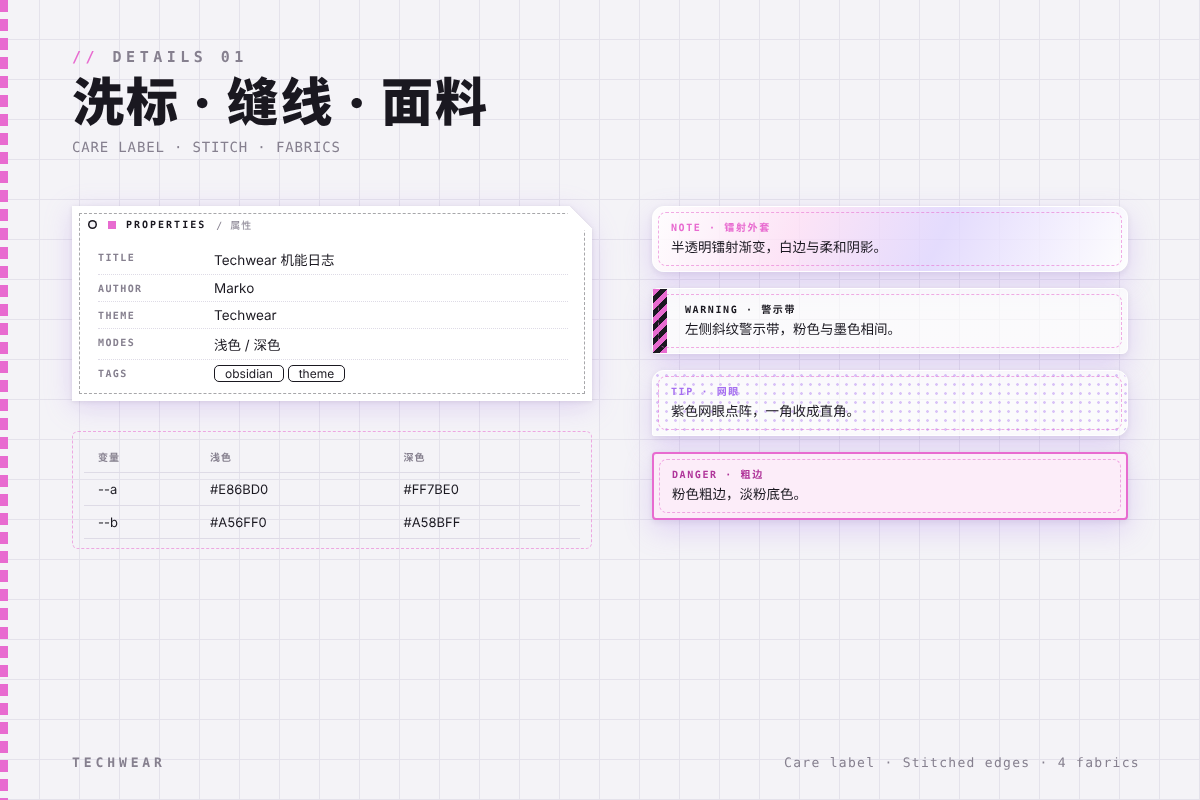This screenshot has width=1200, height=800.
Task: Click the --a variable cell
Action: tap(108, 490)
